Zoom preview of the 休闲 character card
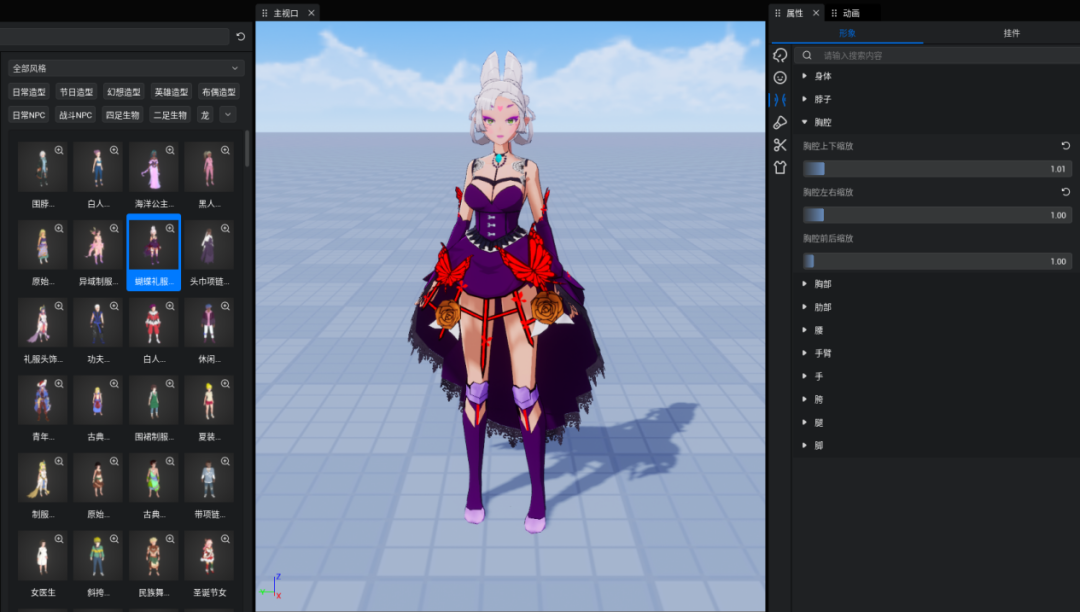The height and width of the screenshot is (612, 1080). [x=225, y=306]
